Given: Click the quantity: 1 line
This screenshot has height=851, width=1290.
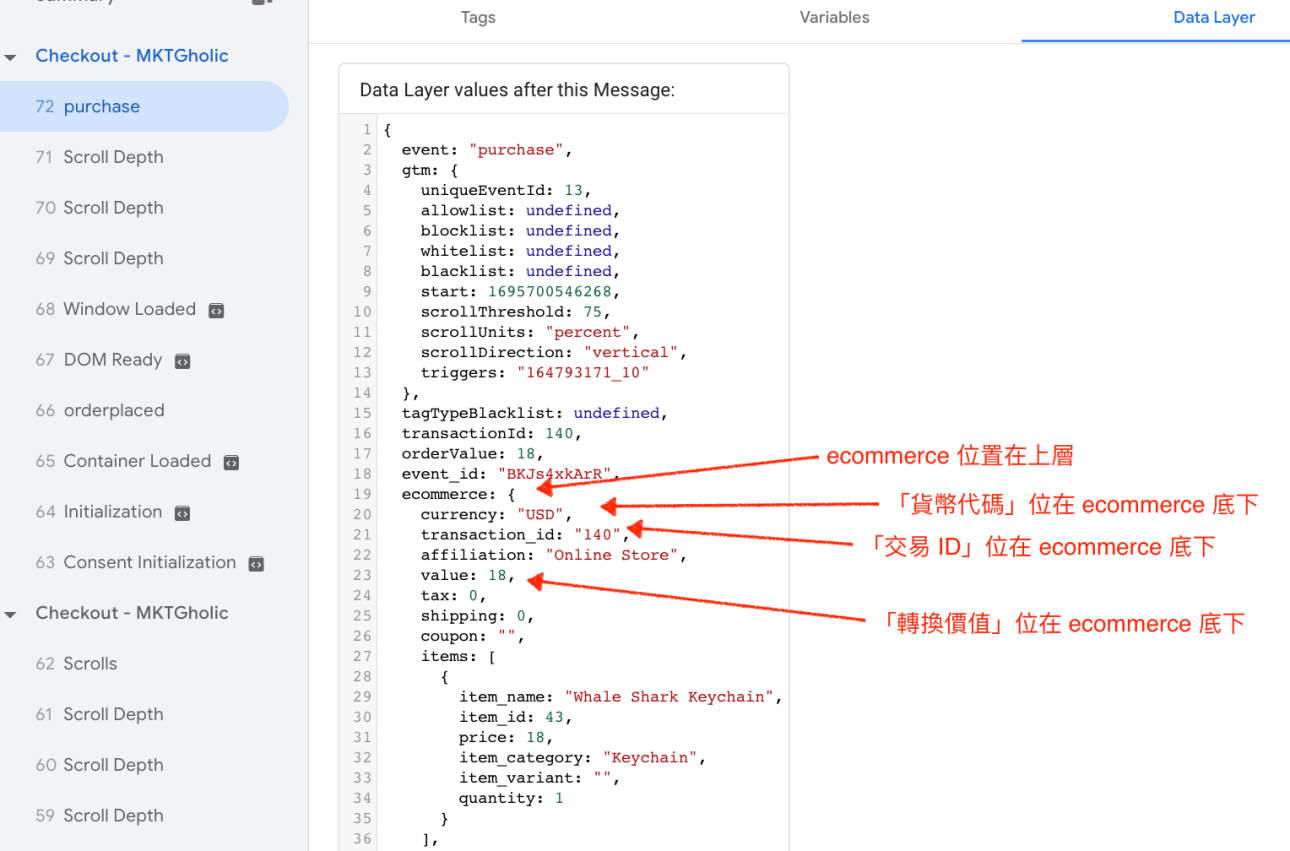Looking at the screenshot, I should click(x=511, y=798).
